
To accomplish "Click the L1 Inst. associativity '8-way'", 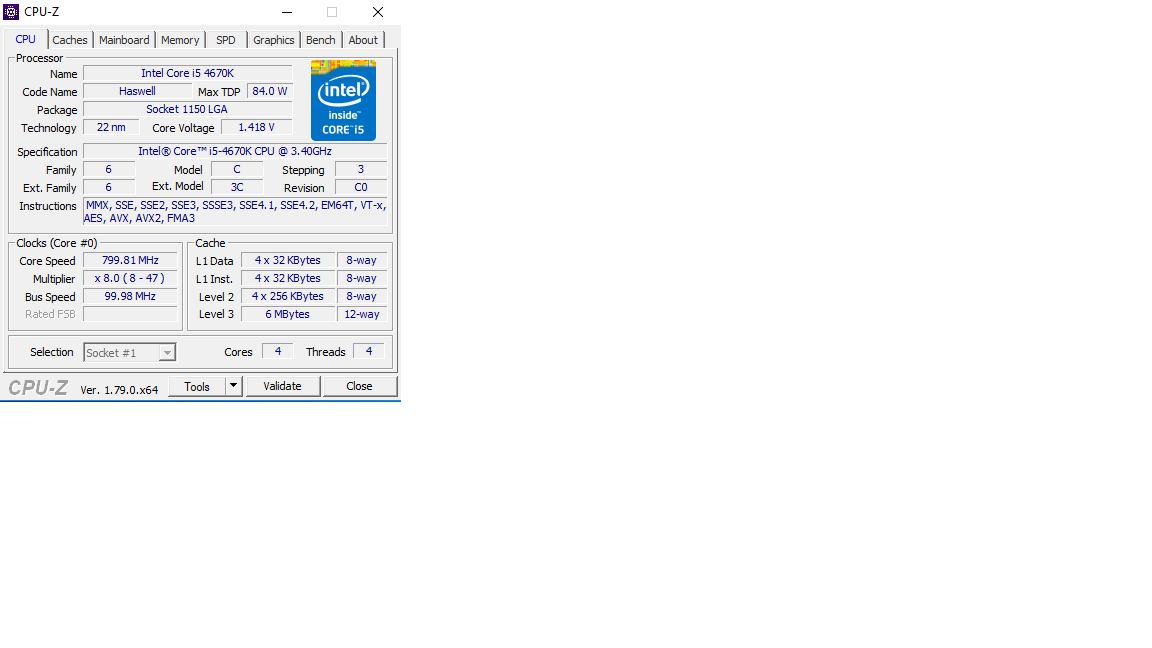I will pos(361,278).
